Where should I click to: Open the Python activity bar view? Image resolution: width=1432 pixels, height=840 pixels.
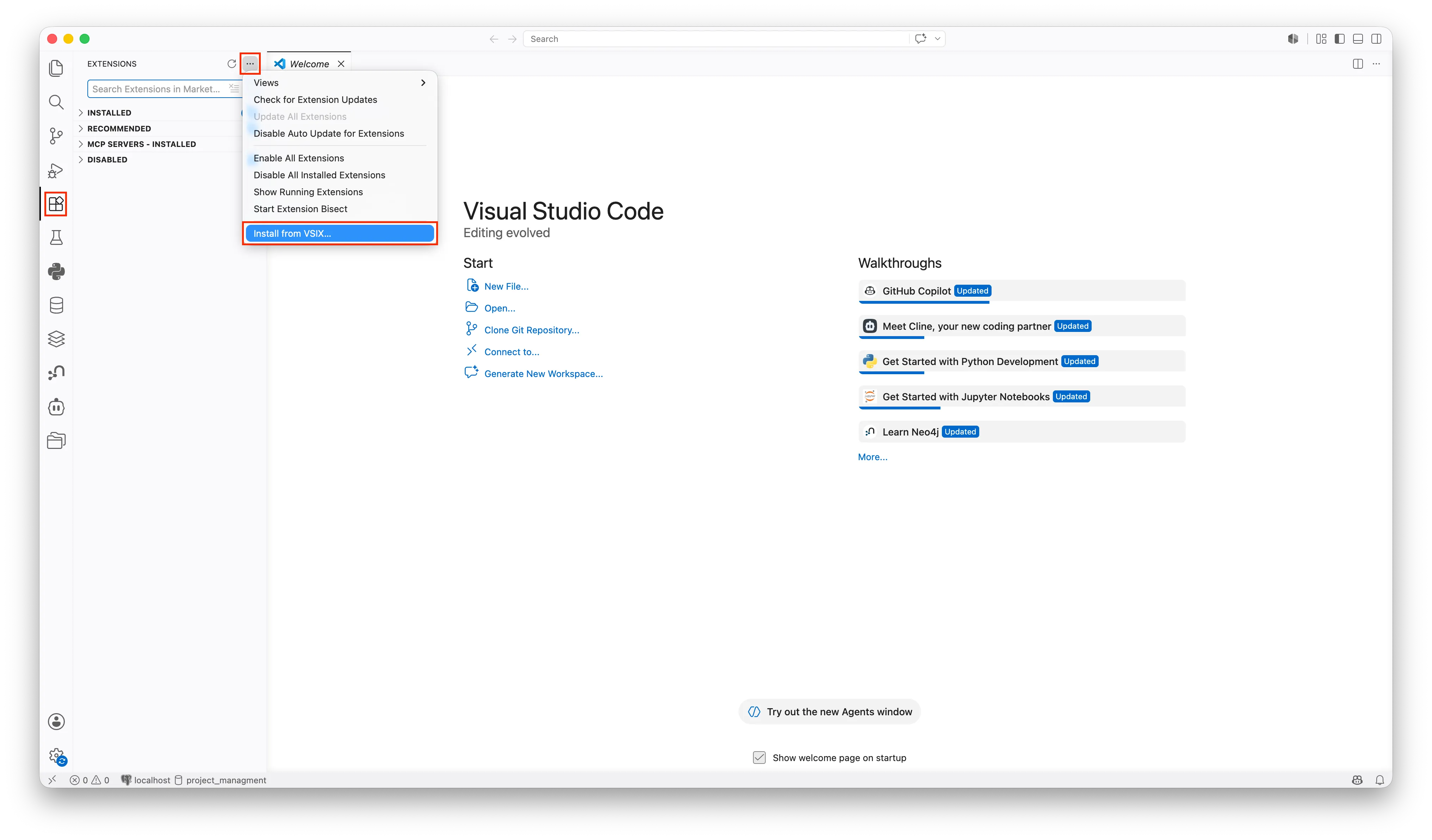tap(56, 272)
